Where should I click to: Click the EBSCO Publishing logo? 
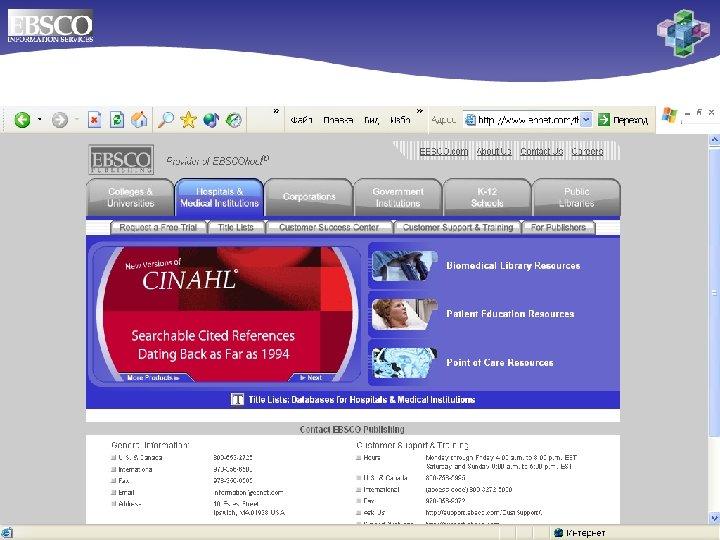coord(121,160)
